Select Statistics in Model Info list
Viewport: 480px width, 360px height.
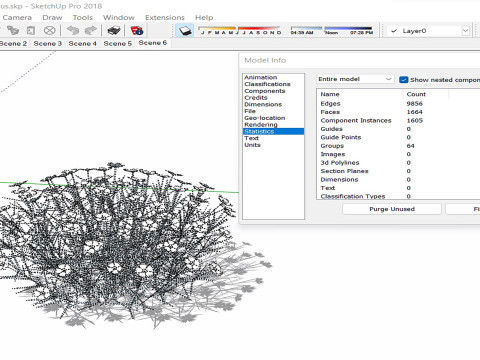(x=273, y=131)
